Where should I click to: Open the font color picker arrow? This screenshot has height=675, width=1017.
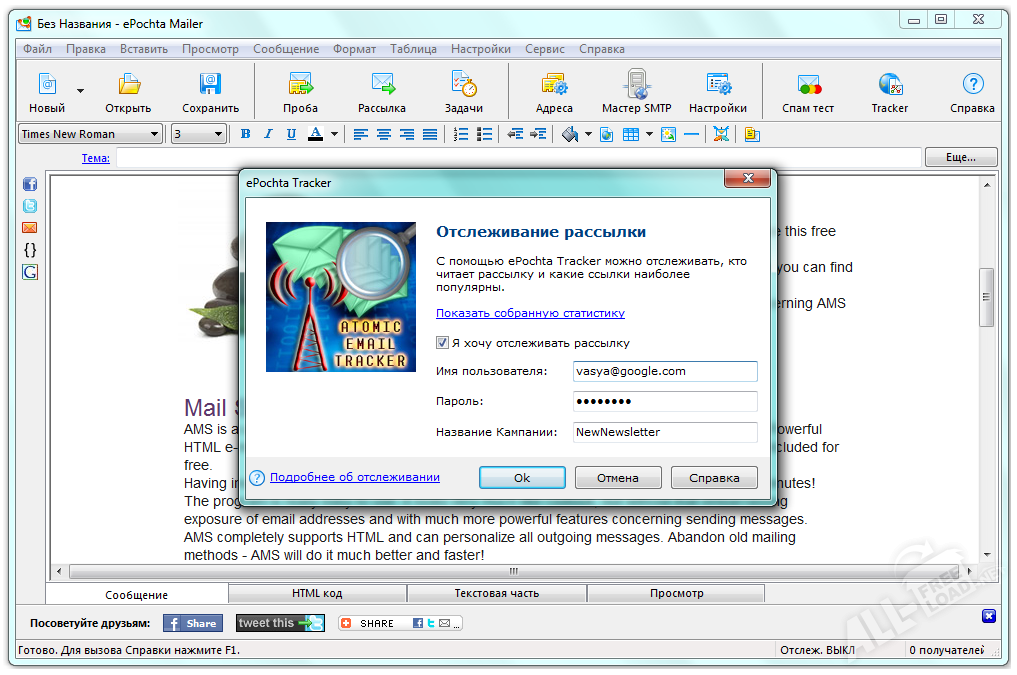[x=335, y=134]
